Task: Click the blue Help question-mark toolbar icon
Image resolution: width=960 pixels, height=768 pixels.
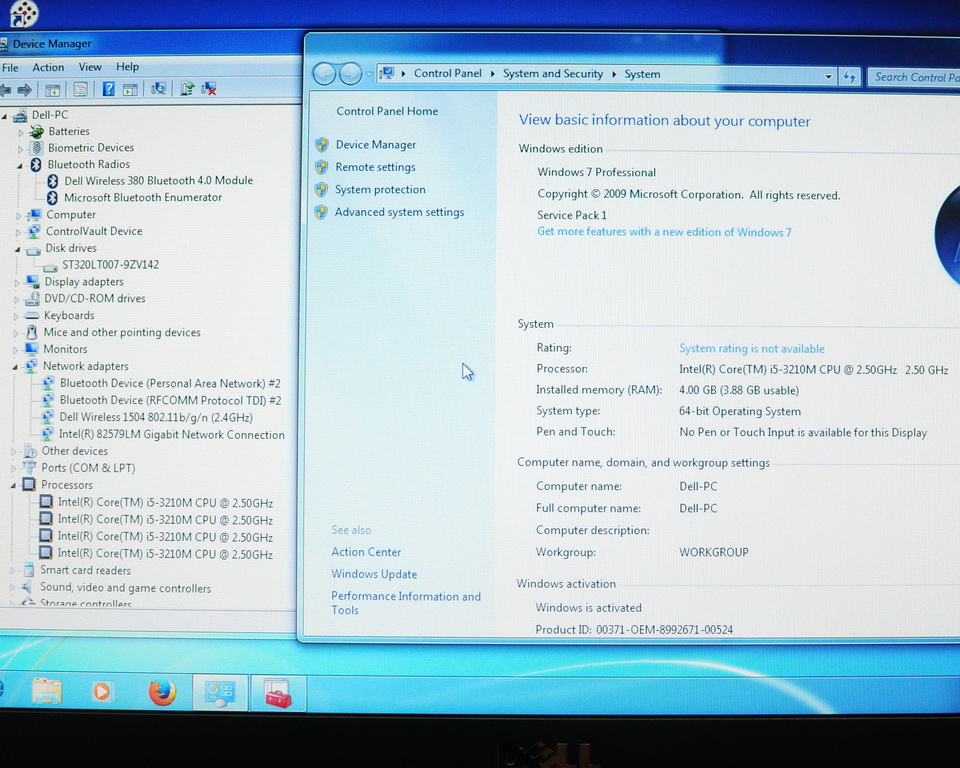Action: [108, 89]
